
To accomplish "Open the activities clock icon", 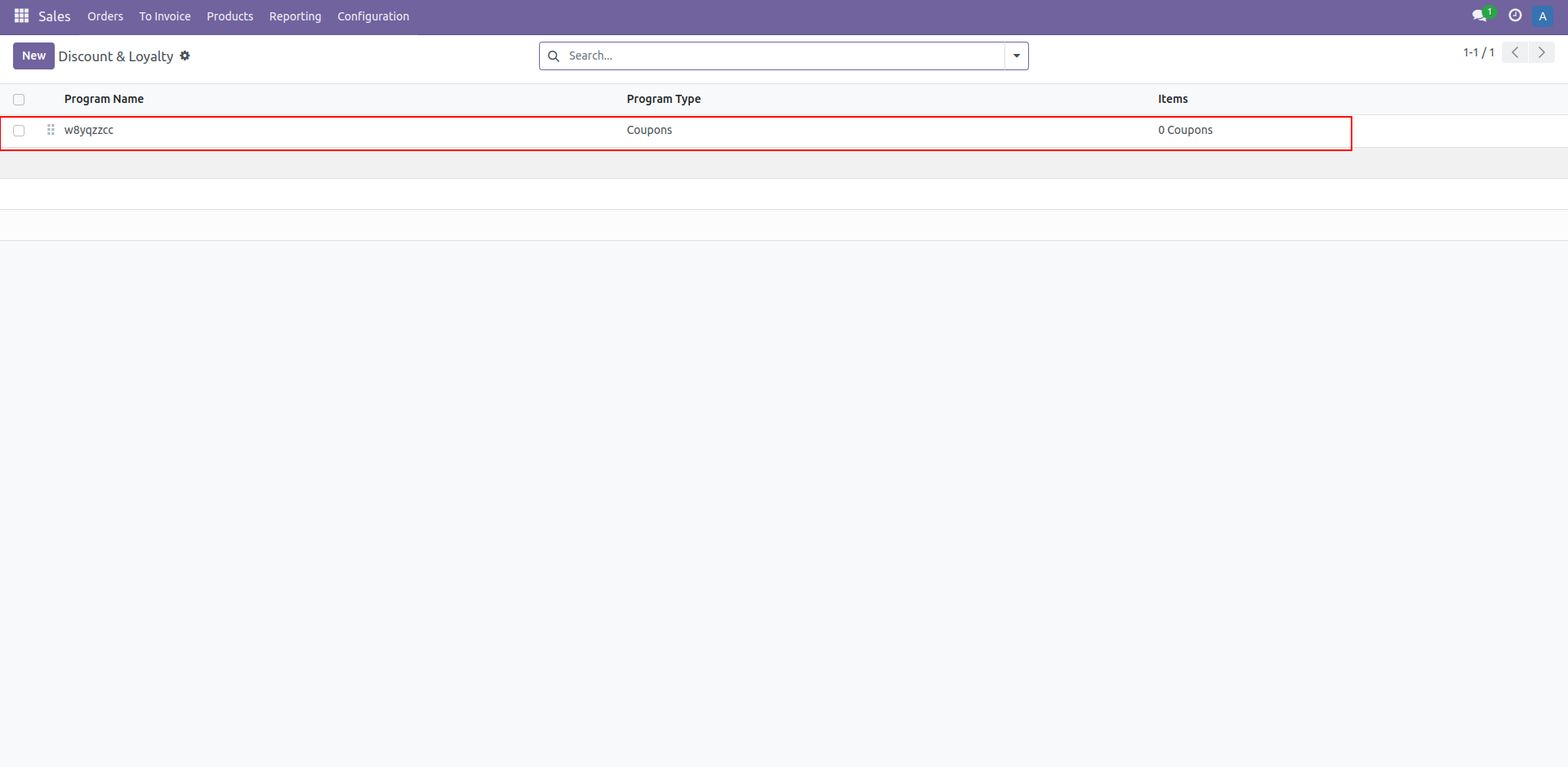I will (x=1515, y=16).
